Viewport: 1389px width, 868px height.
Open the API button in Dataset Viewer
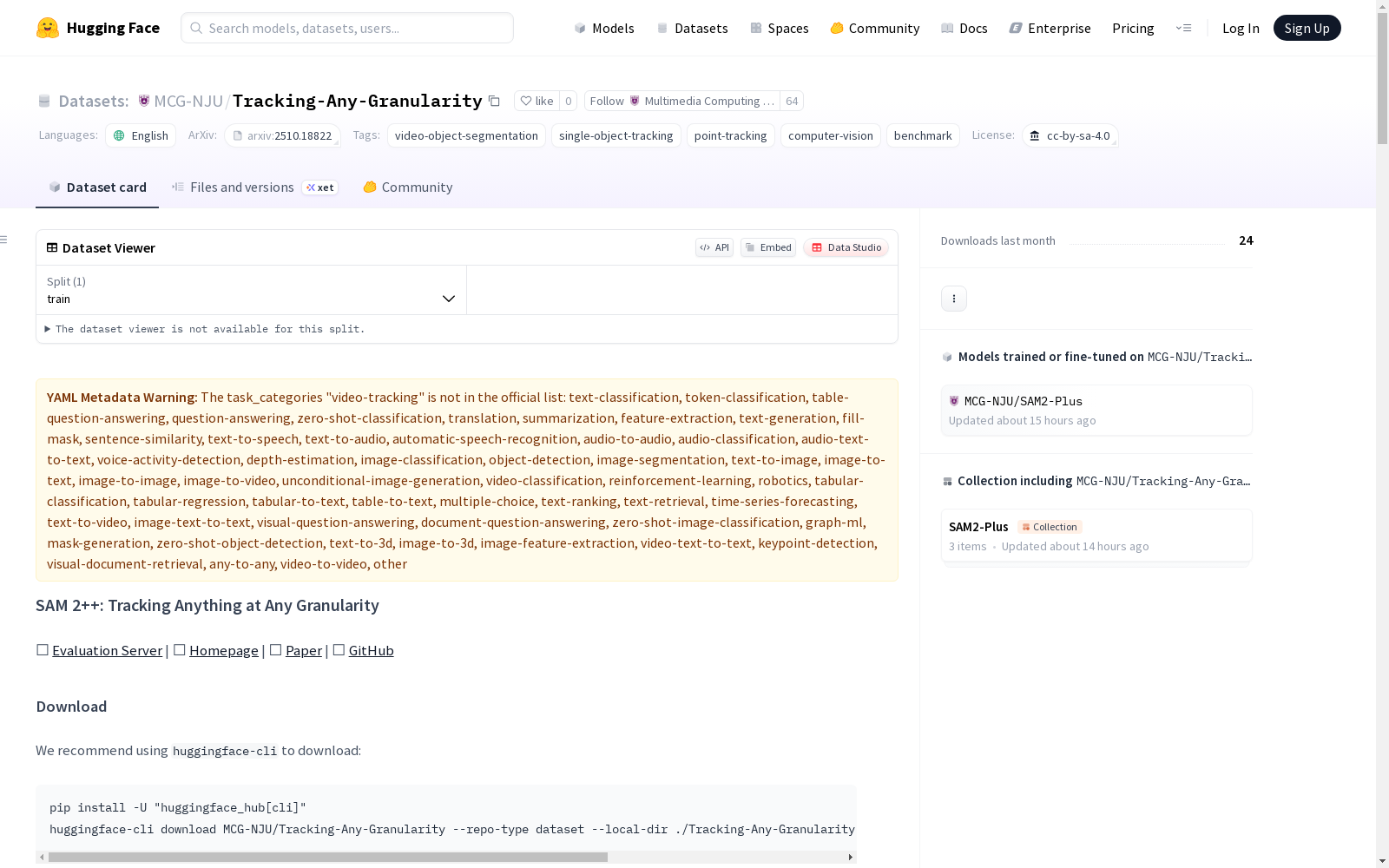tap(714, 247)
